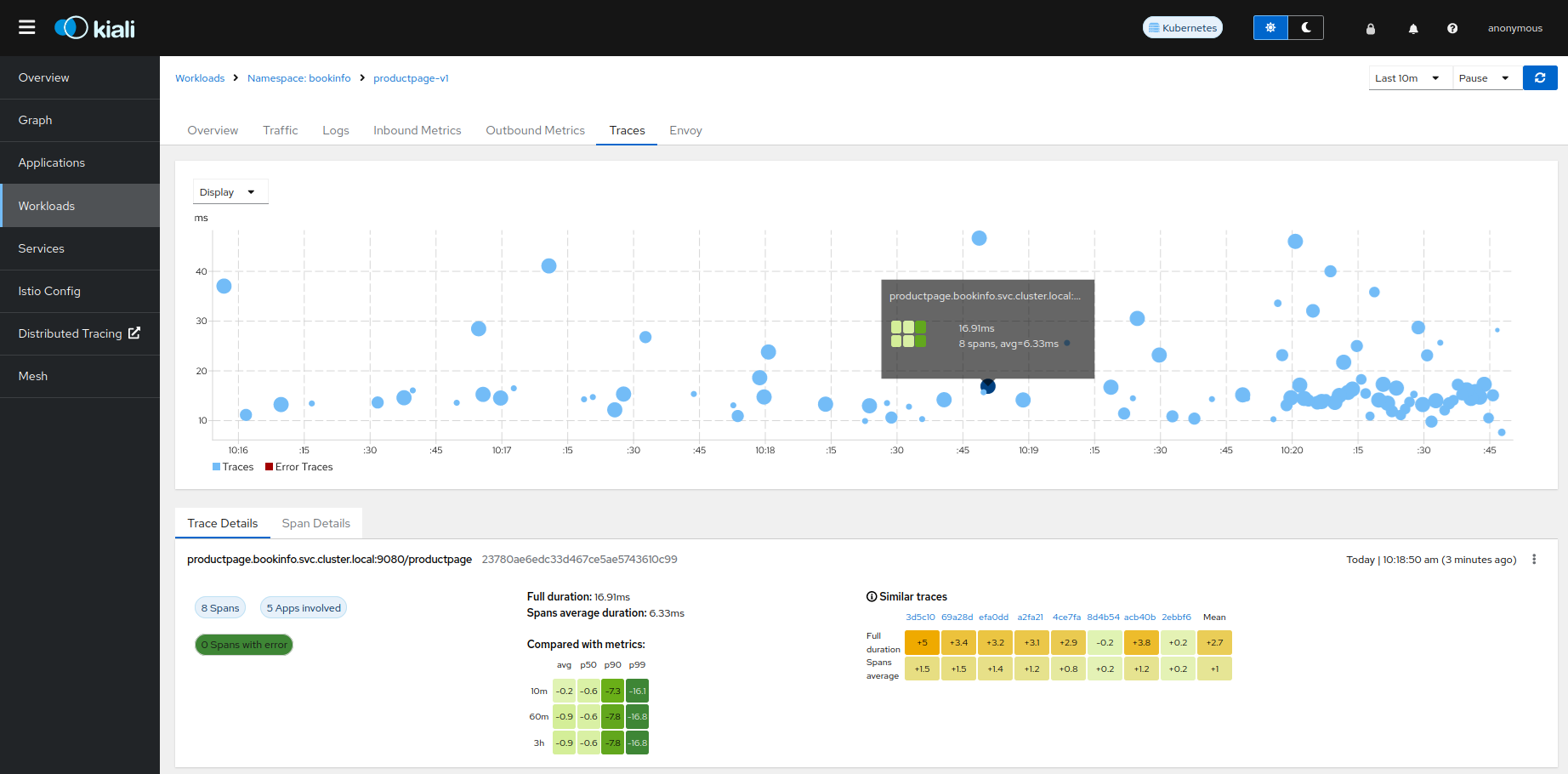The height and width of the screenshot is (774, 1568).
Task: Refresh the data with the refresh icon
Action: tap(1540, 77)
